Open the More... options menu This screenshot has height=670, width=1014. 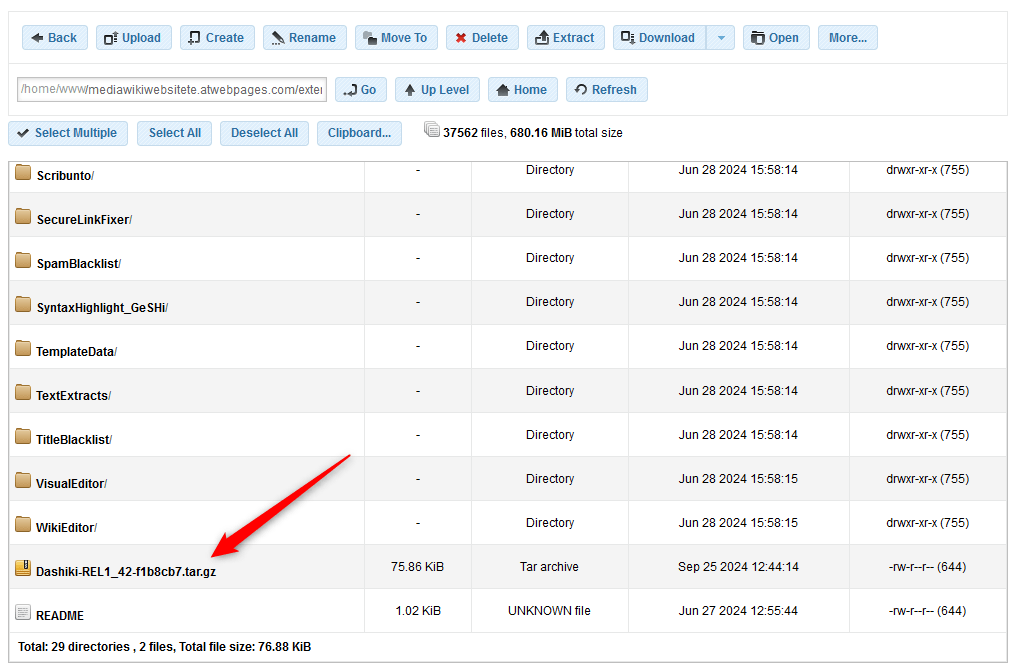pos(847,37)
